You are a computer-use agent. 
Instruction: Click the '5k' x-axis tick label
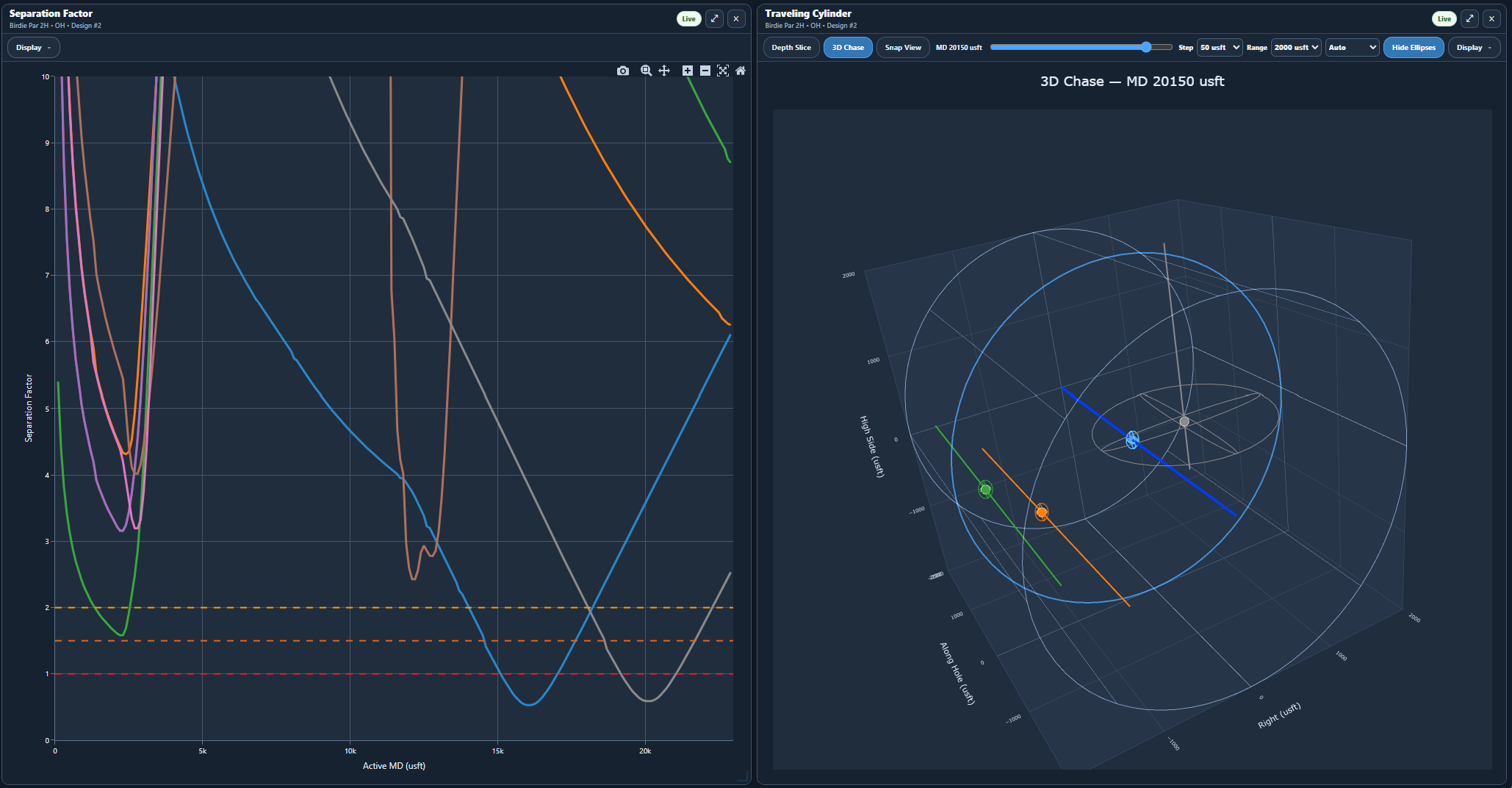coord(203,751)
